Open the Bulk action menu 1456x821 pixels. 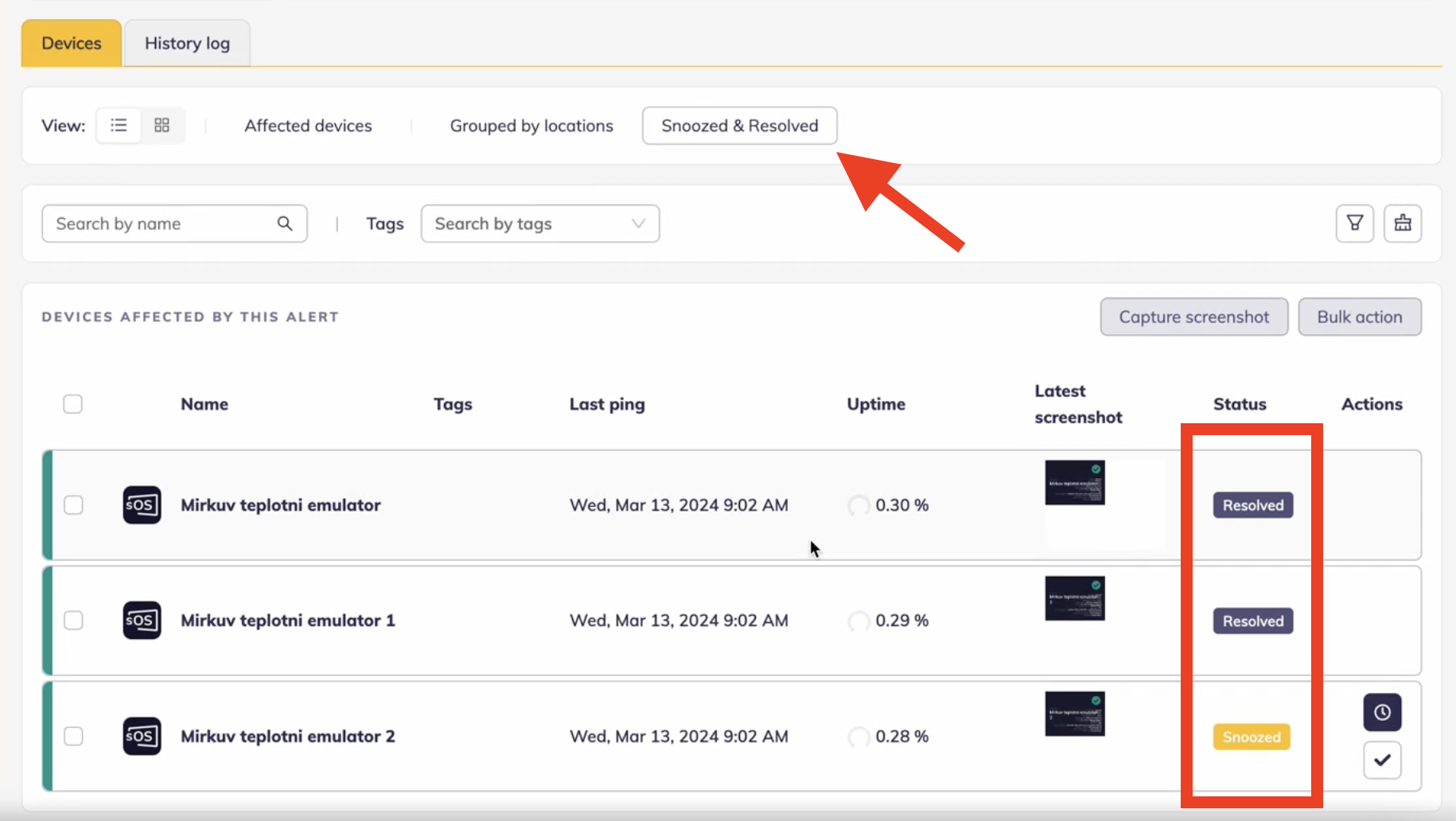(1359, 317)
